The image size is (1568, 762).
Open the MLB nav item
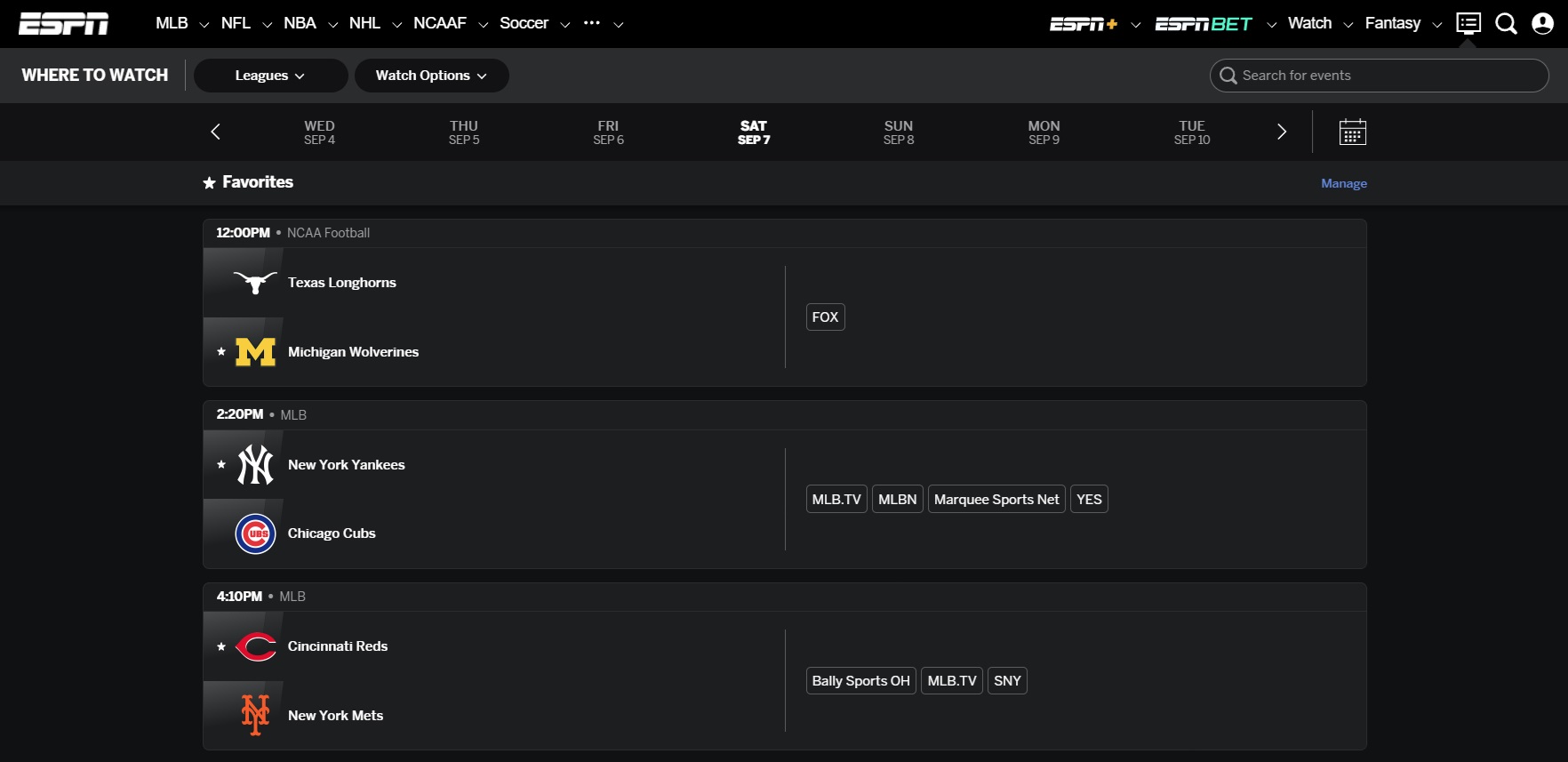click(x=172, y=23)
